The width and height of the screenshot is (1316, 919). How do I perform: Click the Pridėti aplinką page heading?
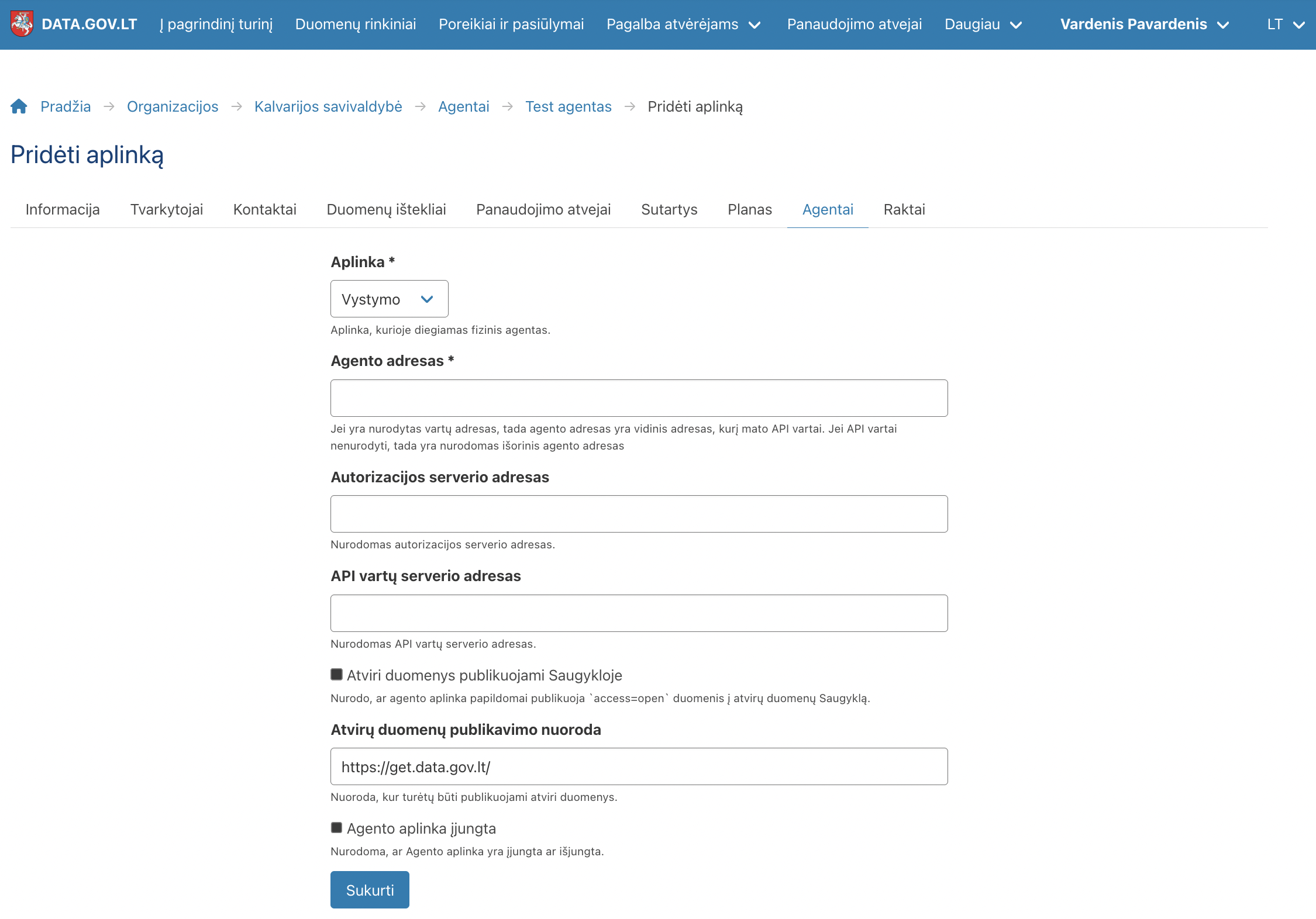pos(87,156)
